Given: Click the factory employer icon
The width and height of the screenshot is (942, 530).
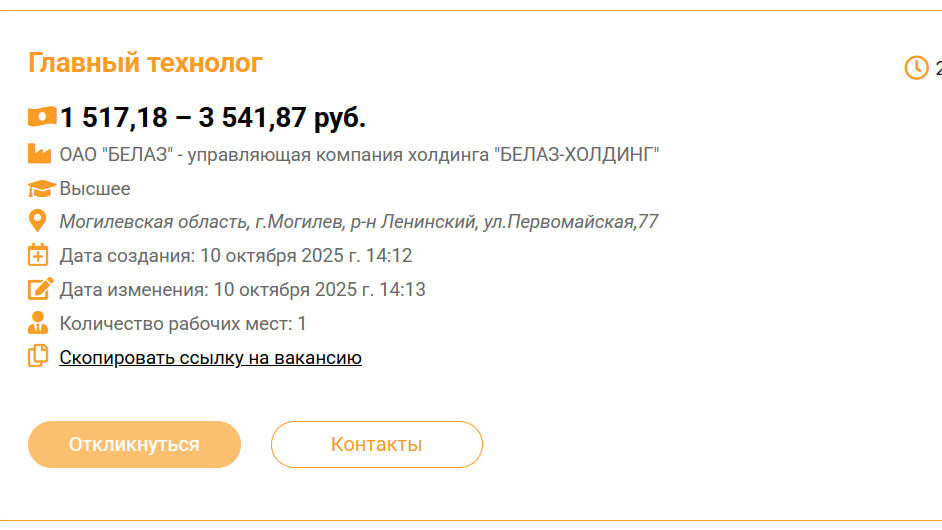Looking at the screenshot, I should [x=39, y=154].
